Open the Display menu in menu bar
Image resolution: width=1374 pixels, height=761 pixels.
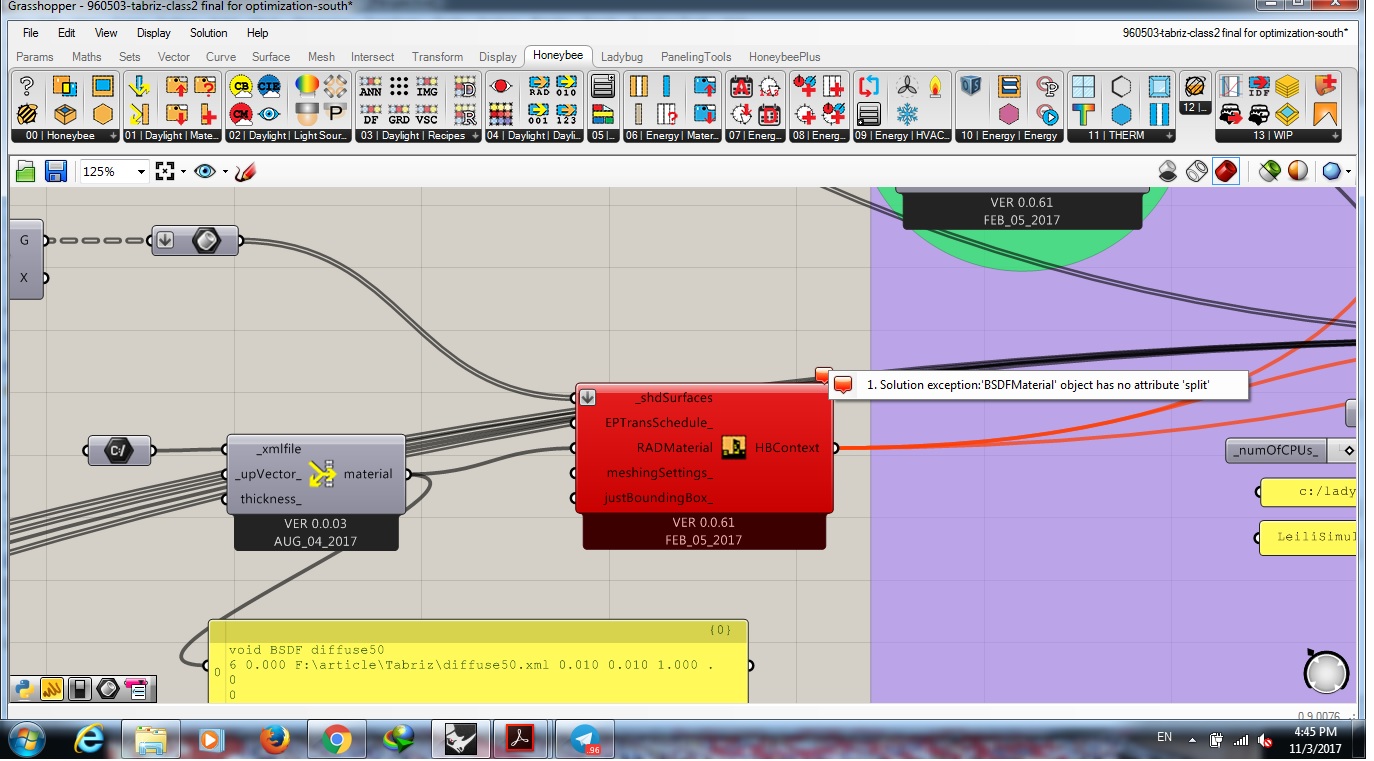click(153, 33)
